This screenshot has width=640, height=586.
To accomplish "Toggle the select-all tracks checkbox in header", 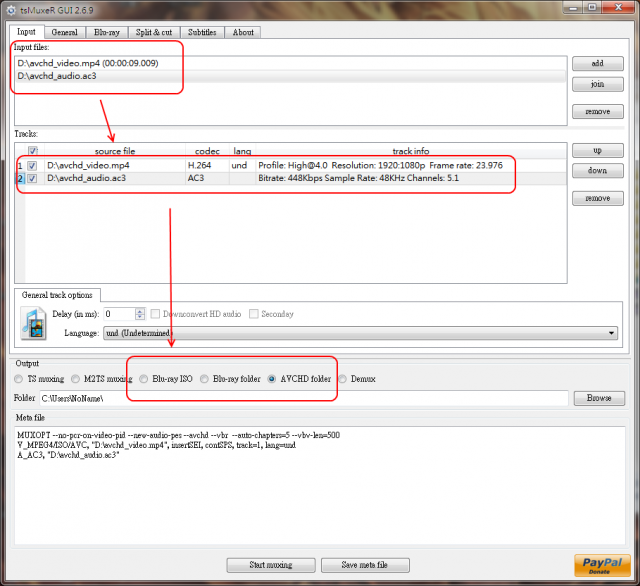I will click(33, 151).
